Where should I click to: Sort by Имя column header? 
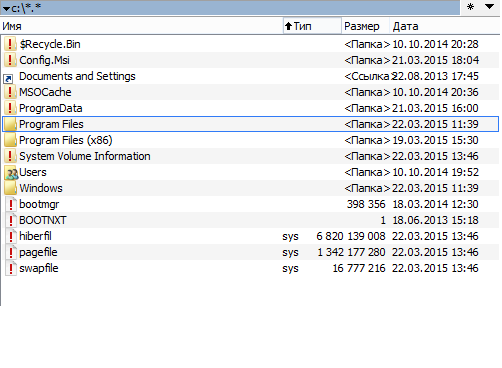(142, 26)
